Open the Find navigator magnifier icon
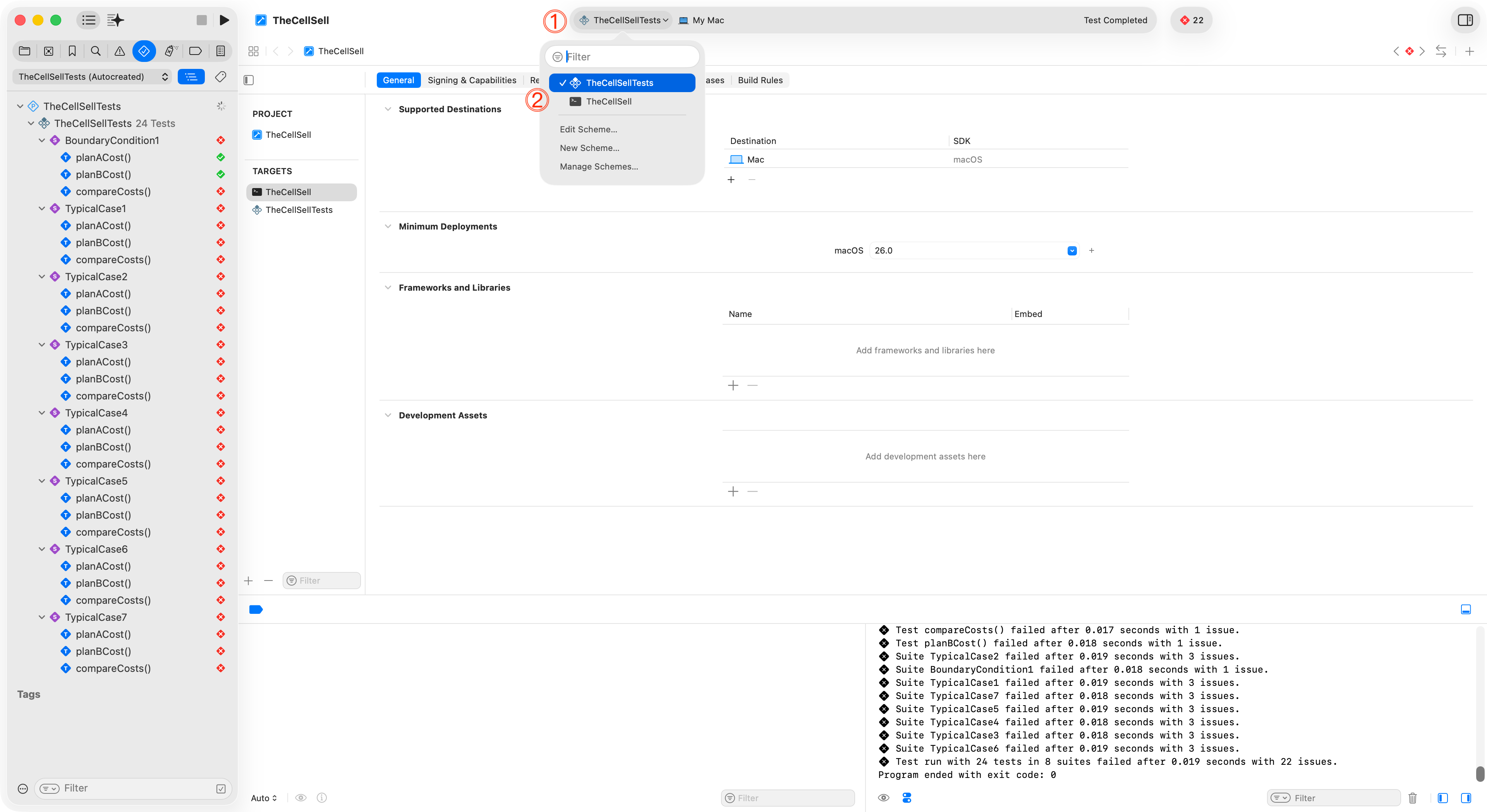Image resolution: width=1487 pixels, height=812 pixels. tap(96, 51)
